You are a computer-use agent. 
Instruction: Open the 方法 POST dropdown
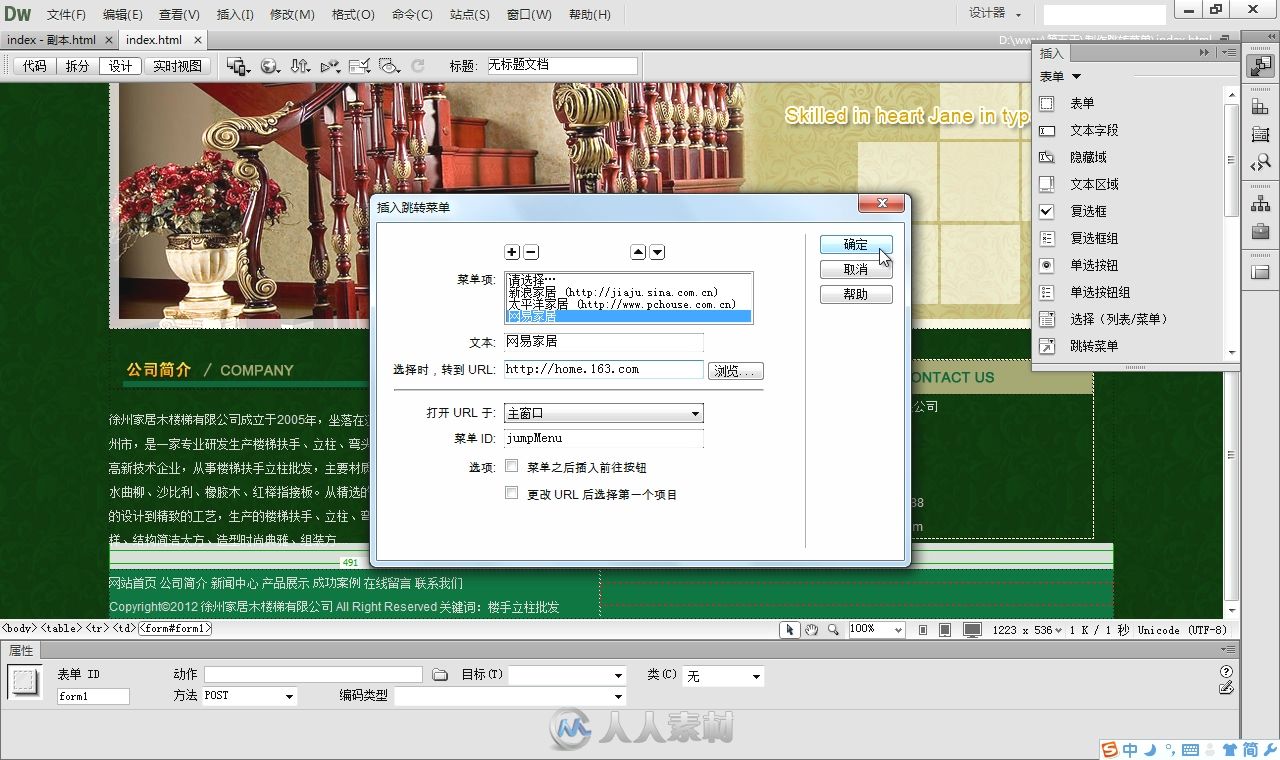(249, 696)
